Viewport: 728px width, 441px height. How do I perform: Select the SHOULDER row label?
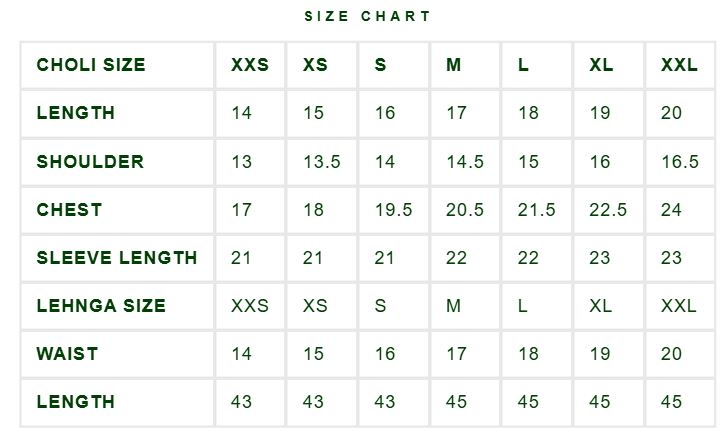click(x=90, y=162)
